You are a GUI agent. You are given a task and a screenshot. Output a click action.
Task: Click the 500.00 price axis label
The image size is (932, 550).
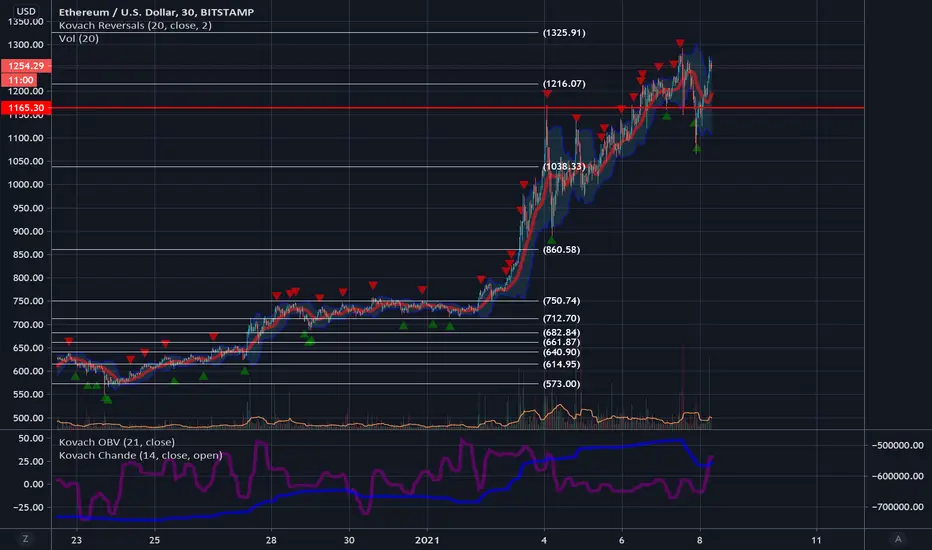pyautogui.click(x=29, y=418)
